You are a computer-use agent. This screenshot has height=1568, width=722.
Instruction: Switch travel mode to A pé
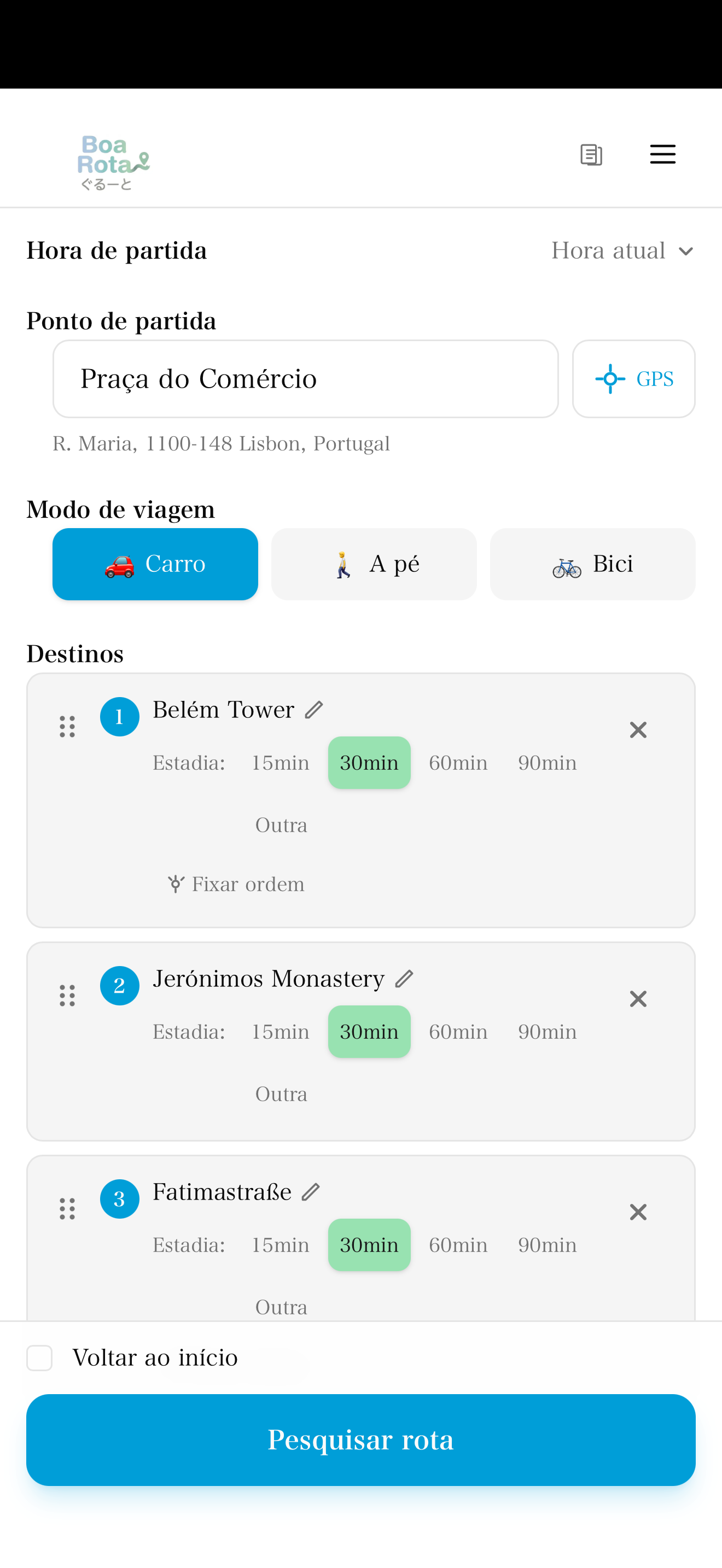(374, 564)
